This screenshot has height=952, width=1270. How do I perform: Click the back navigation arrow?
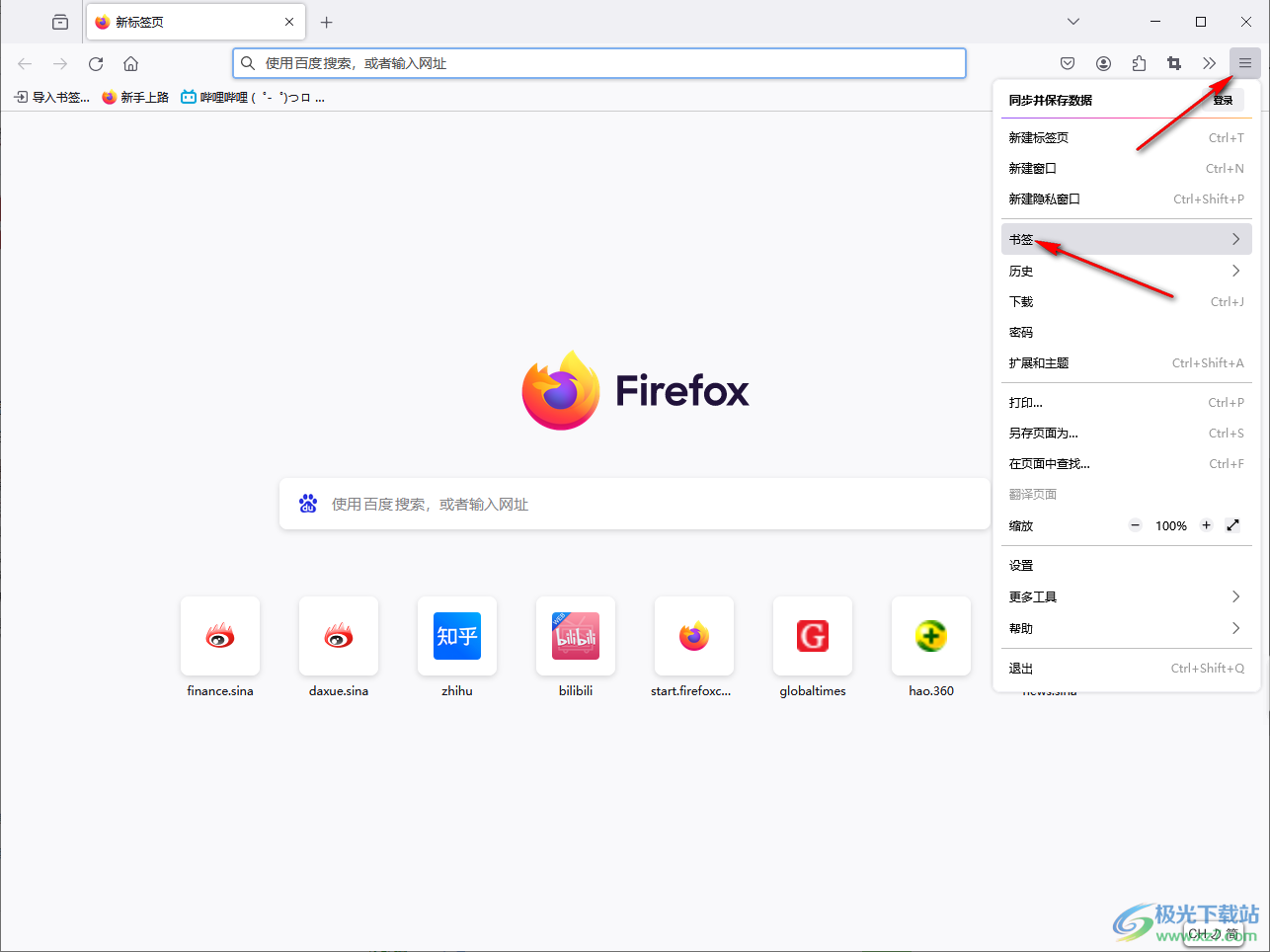(25, 63)
